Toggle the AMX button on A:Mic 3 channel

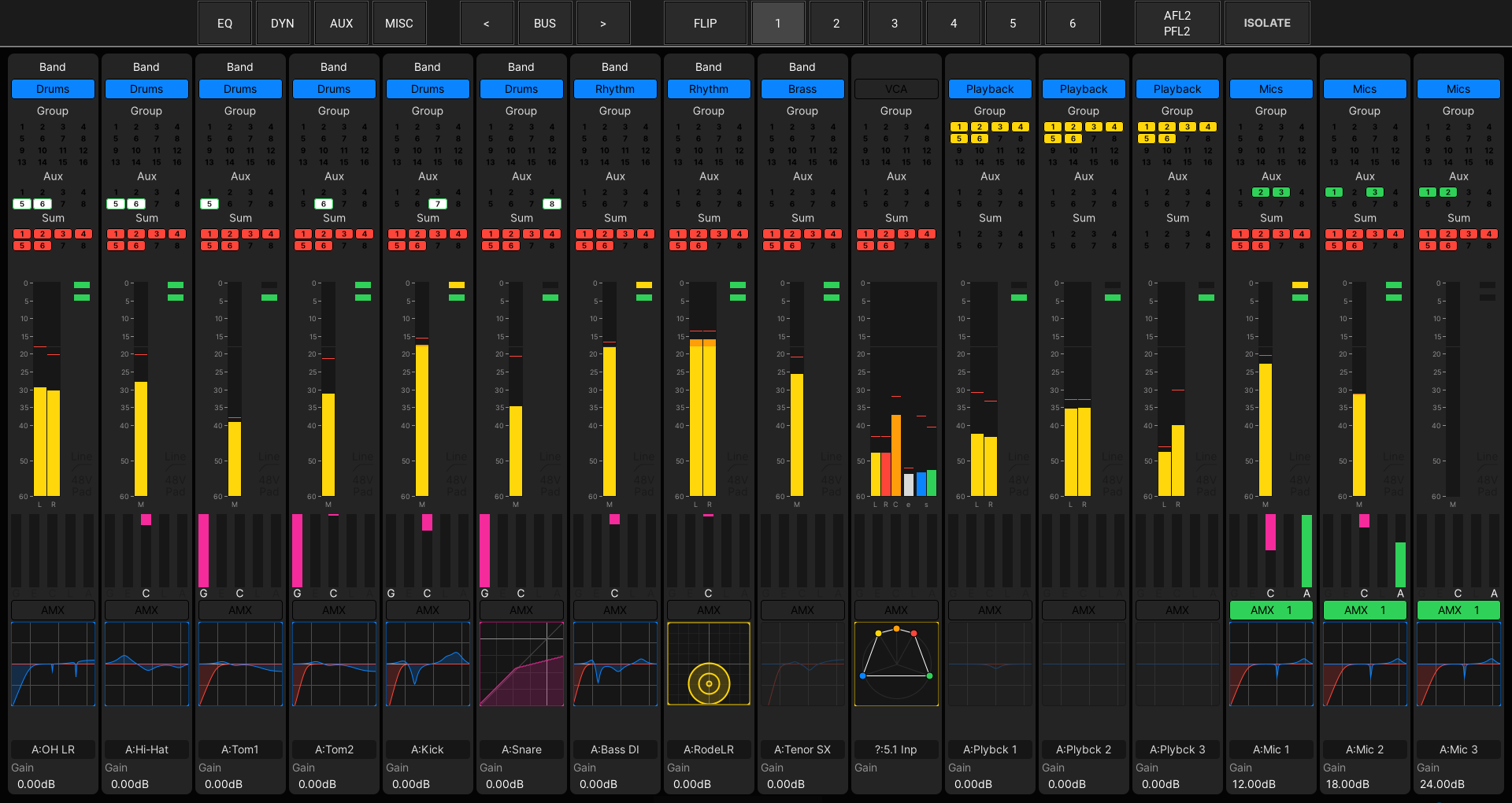click(1458, 610)
